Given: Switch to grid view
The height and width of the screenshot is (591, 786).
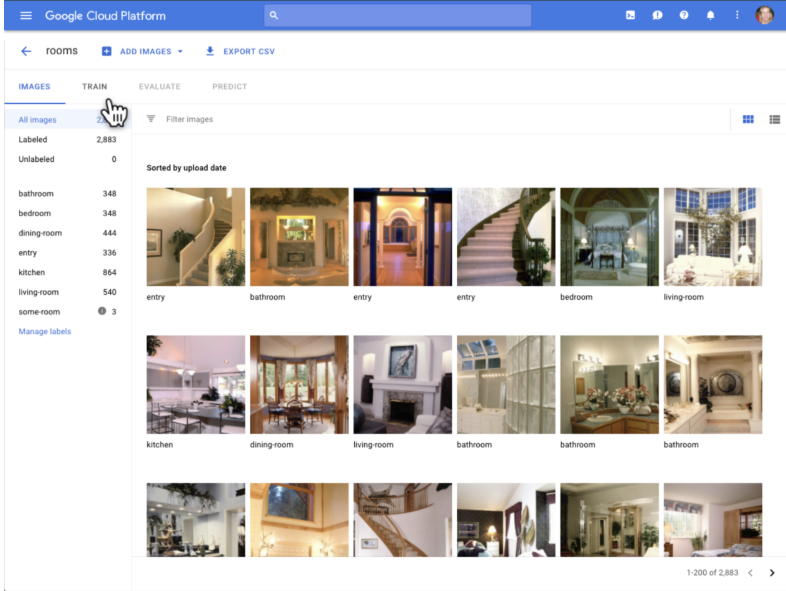Looking at the screenshot, I should tap(748, 120).
